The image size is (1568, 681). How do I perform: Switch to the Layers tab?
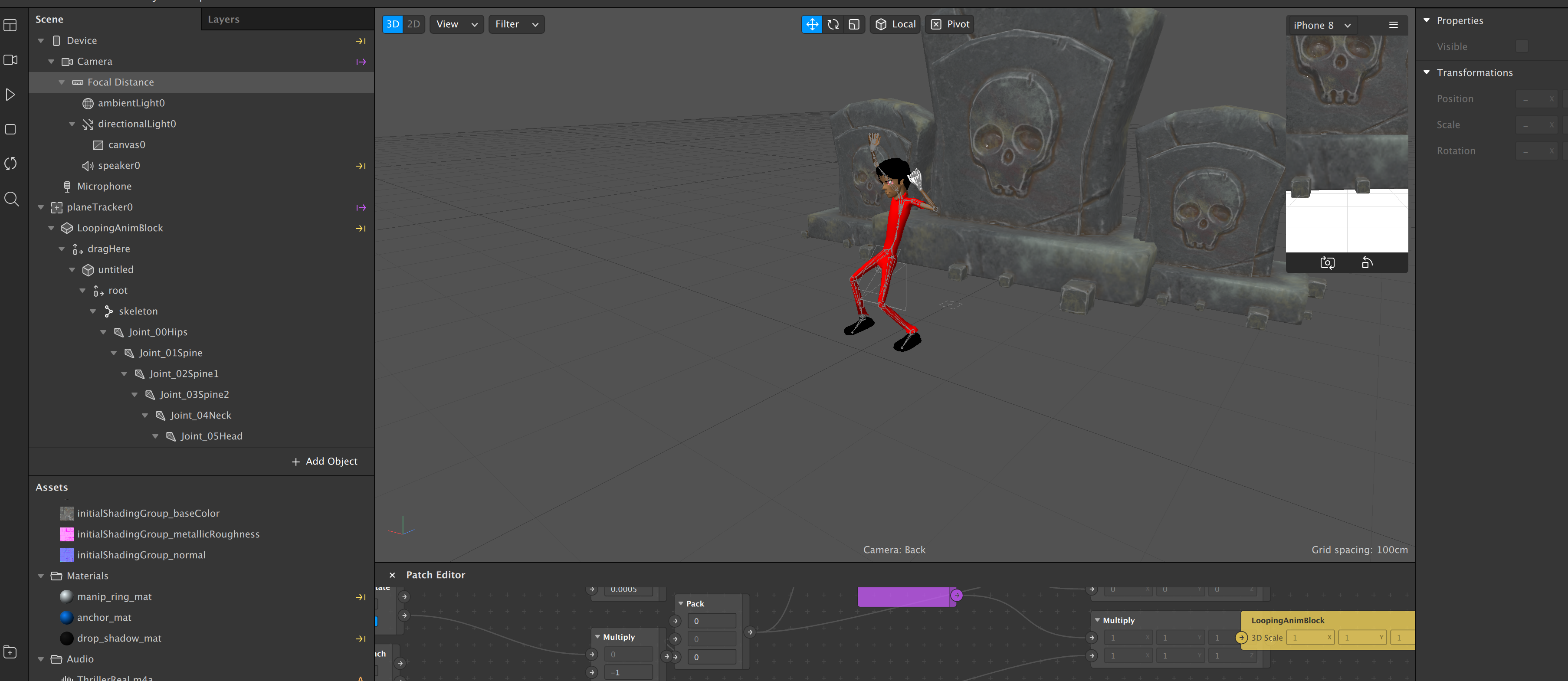point(223,20)
